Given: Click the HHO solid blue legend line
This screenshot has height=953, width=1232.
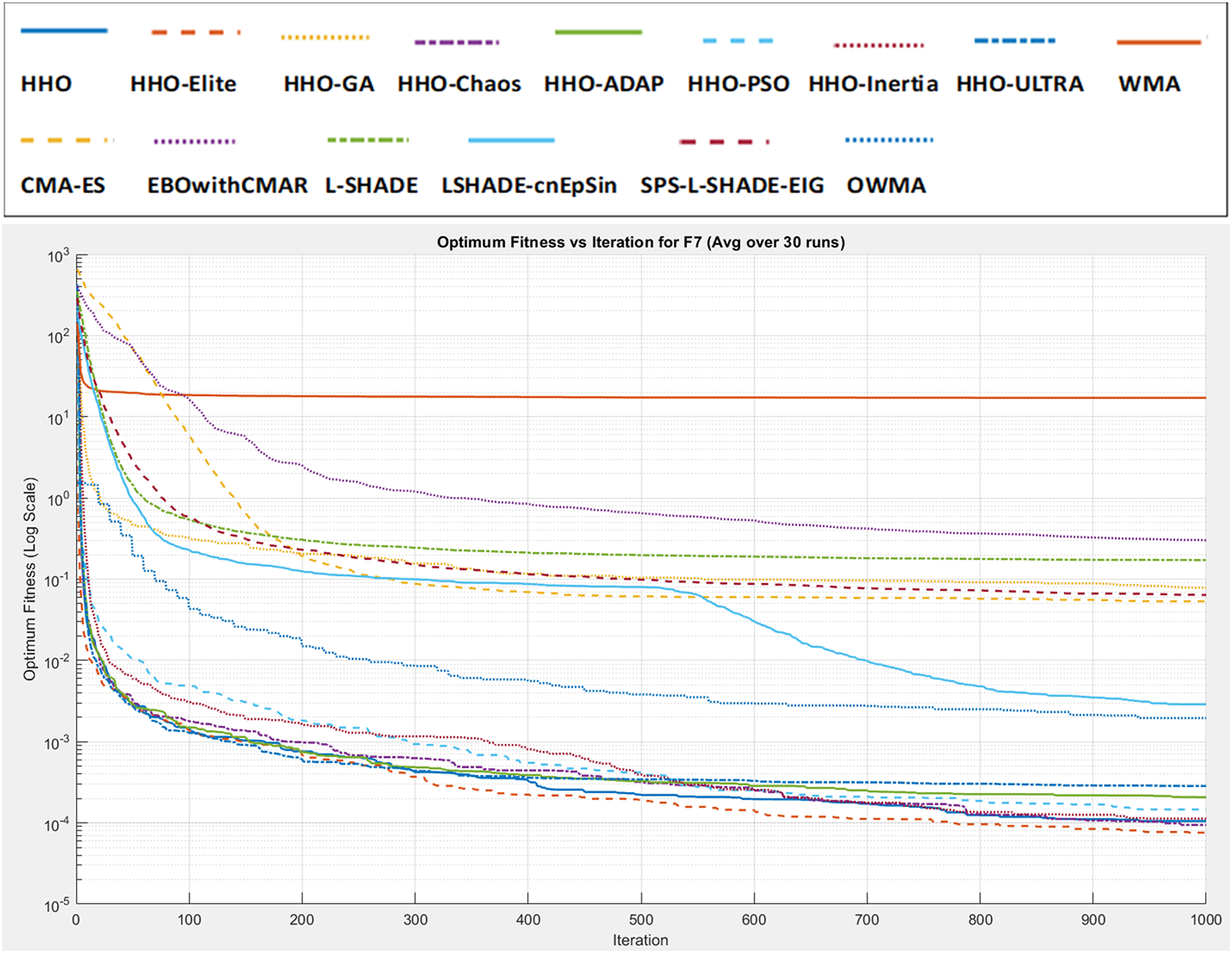Looking at the screenshot, I should (64, 31).
